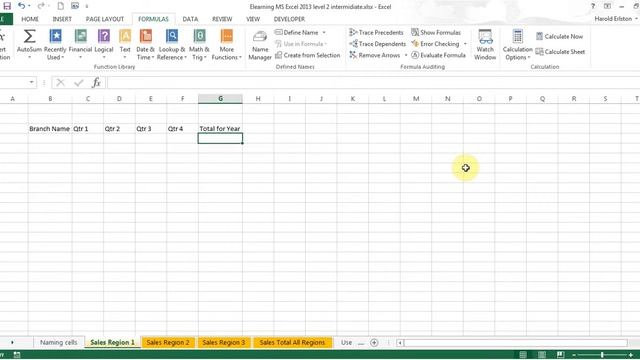Expand the Remove Arrows dropdown arrow

tap(406, 55)
